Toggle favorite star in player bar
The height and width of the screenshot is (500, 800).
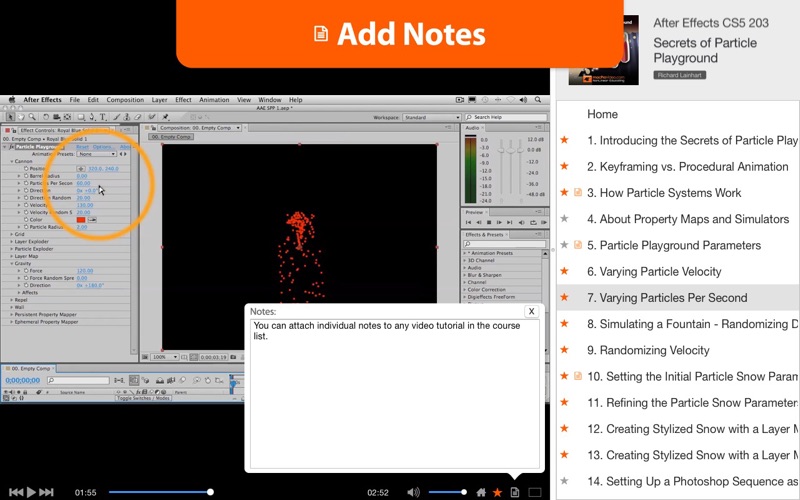497,492
